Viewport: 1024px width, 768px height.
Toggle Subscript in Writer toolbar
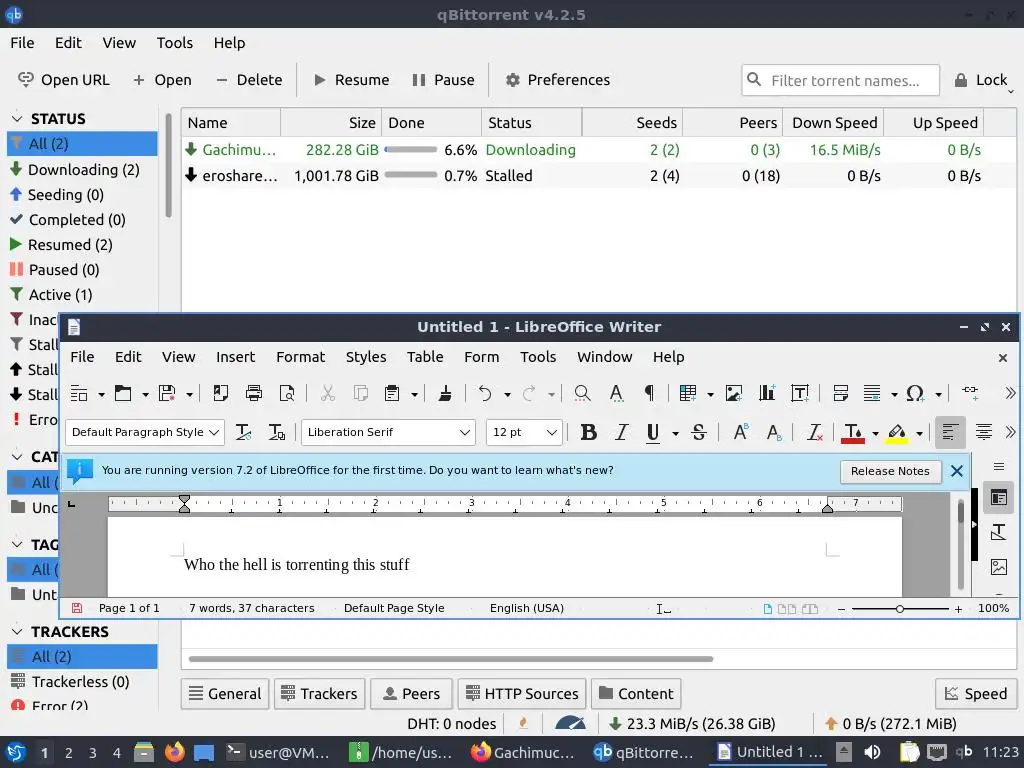point(774,432)
